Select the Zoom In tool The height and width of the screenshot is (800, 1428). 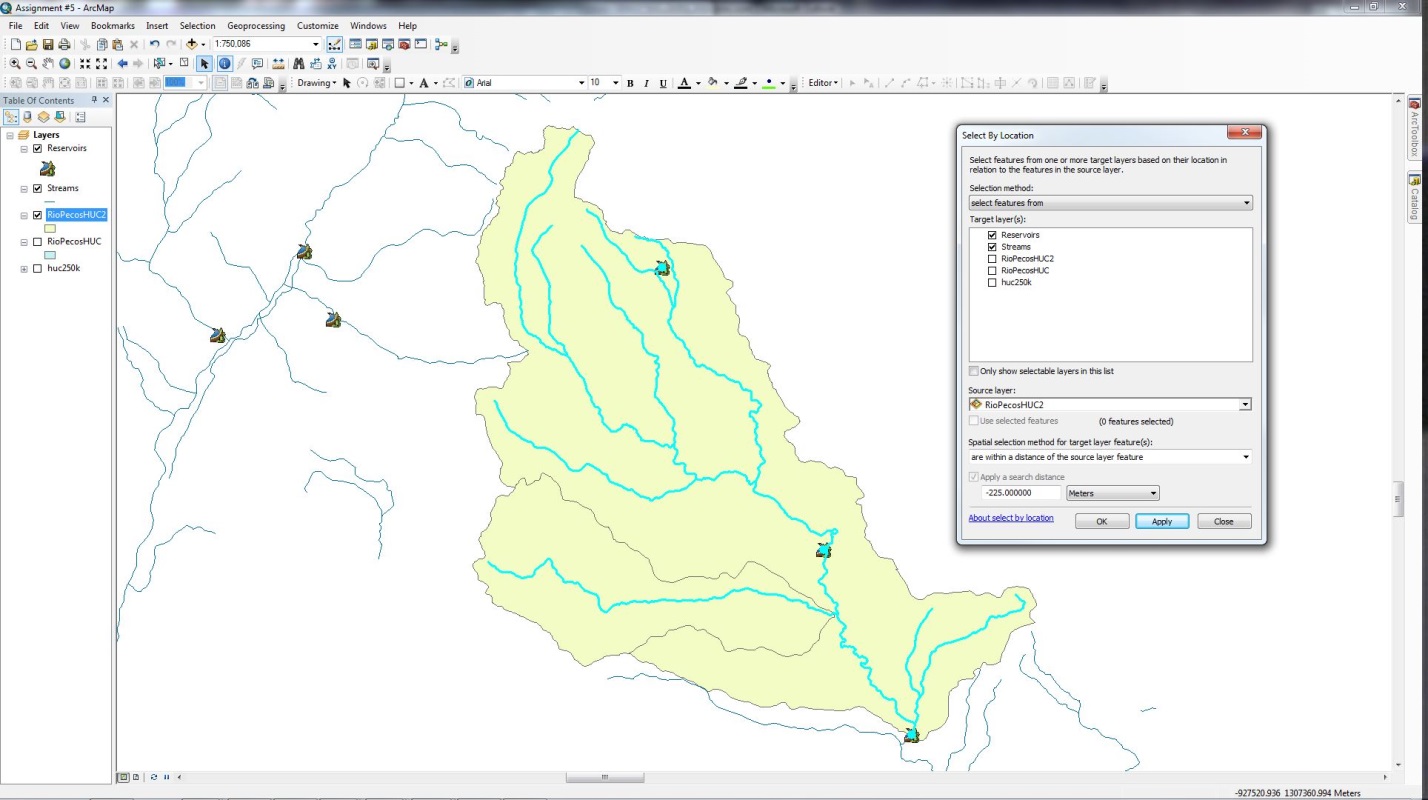coord(15,63)
